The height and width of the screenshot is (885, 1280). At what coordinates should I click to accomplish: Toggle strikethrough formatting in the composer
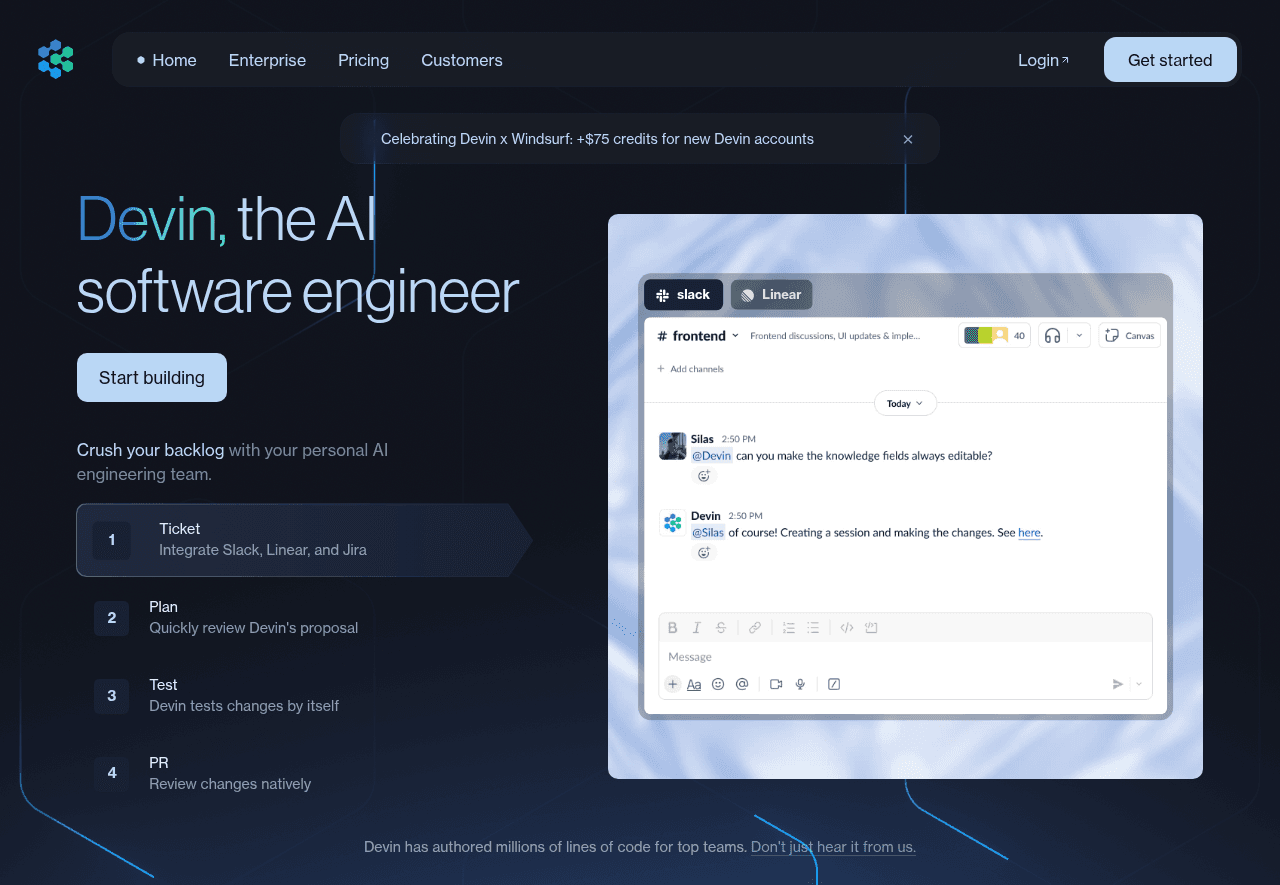pos(721,628)
